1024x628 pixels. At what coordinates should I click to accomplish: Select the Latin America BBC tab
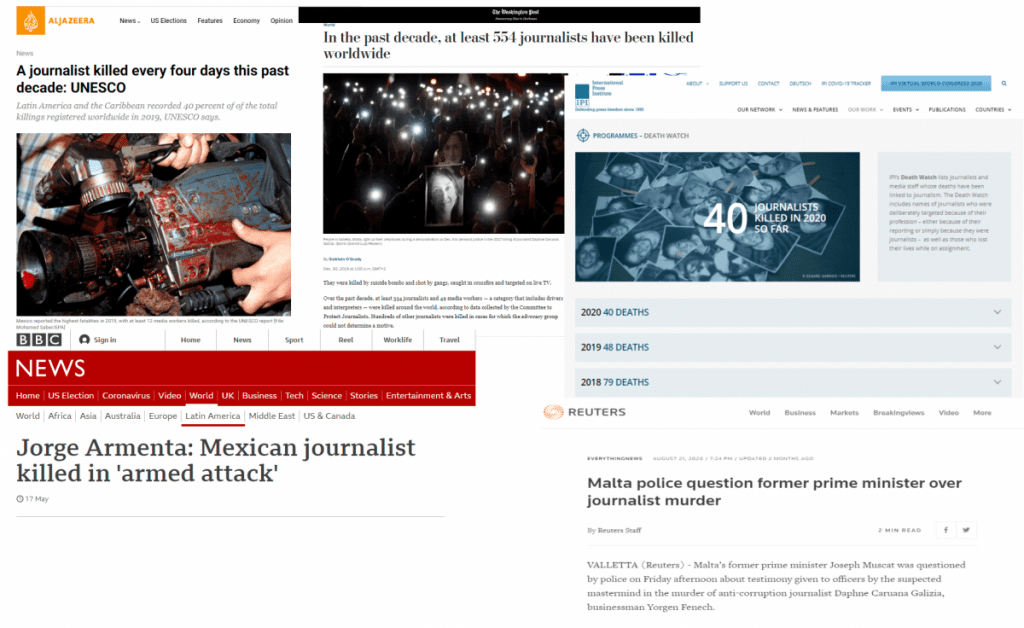(213, 416)
